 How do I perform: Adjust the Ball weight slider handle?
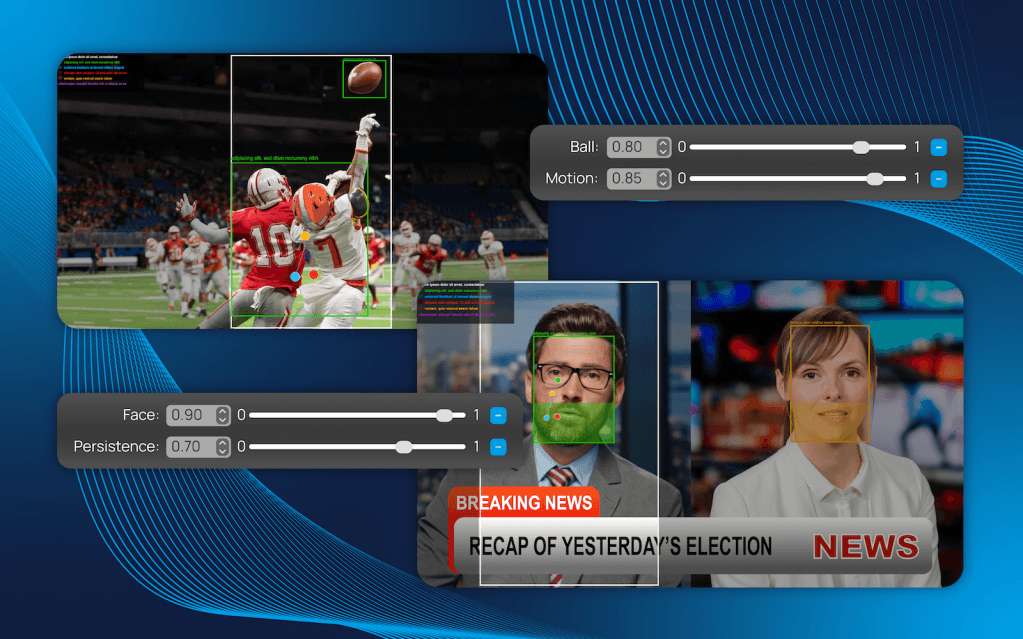[x=861, y=148]
